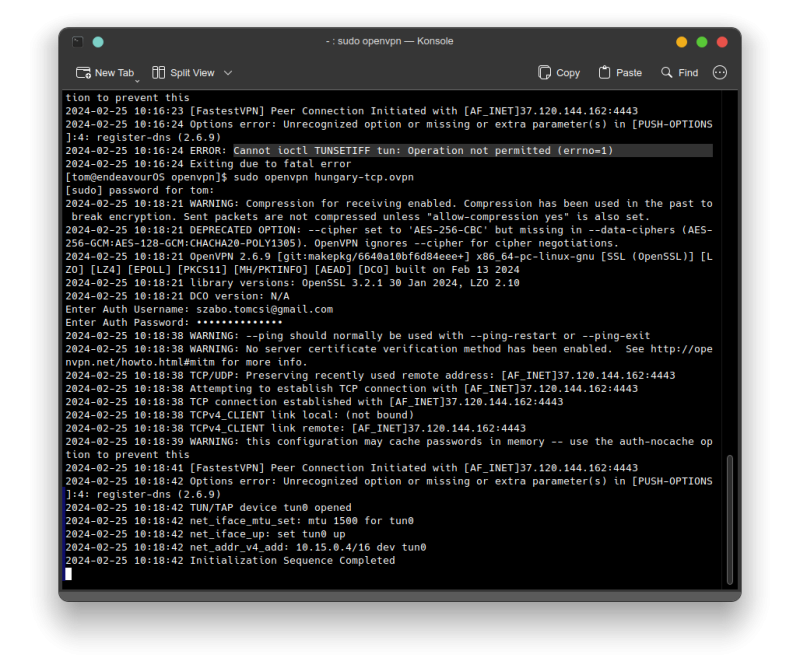Open the New Tab profile dropdown arrow

[x=137, y=81]
